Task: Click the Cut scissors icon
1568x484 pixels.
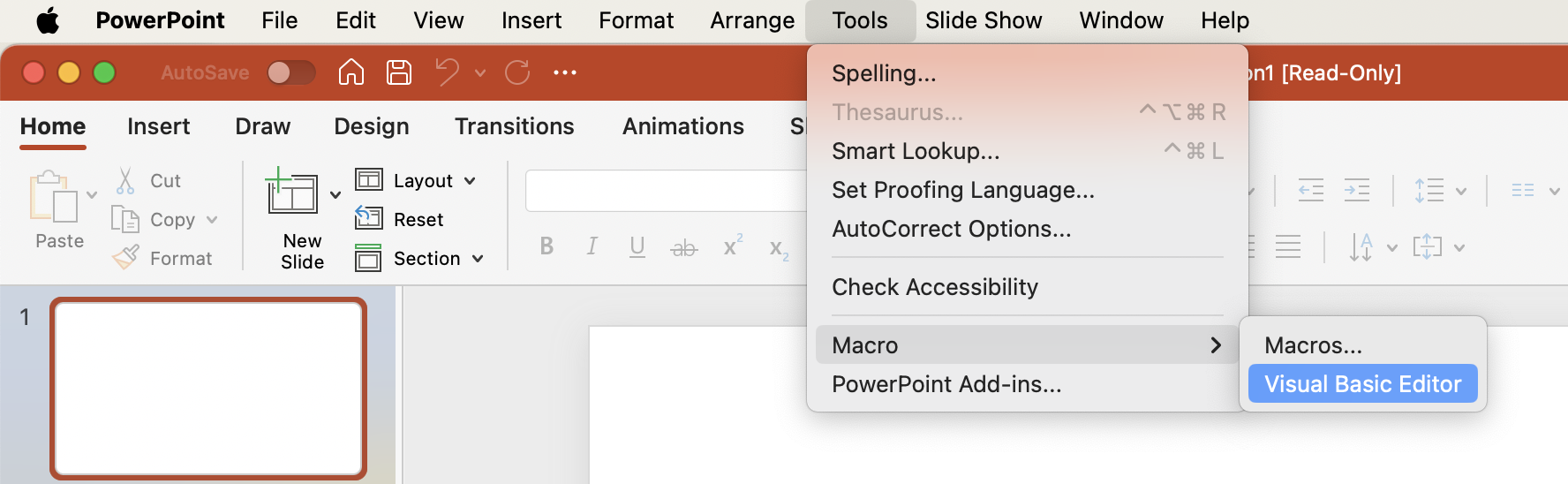Action: tap(125, 181)
